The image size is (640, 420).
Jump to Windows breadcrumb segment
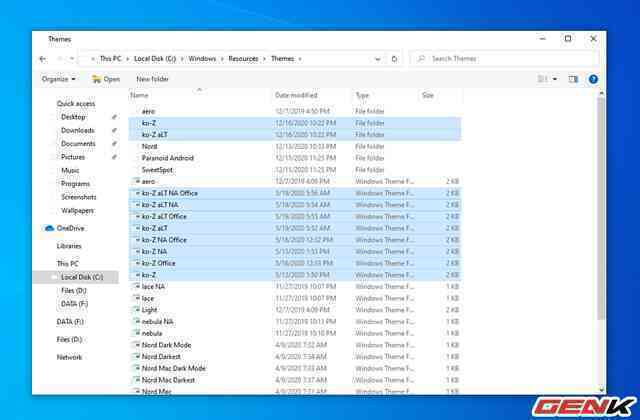(202, 59)
